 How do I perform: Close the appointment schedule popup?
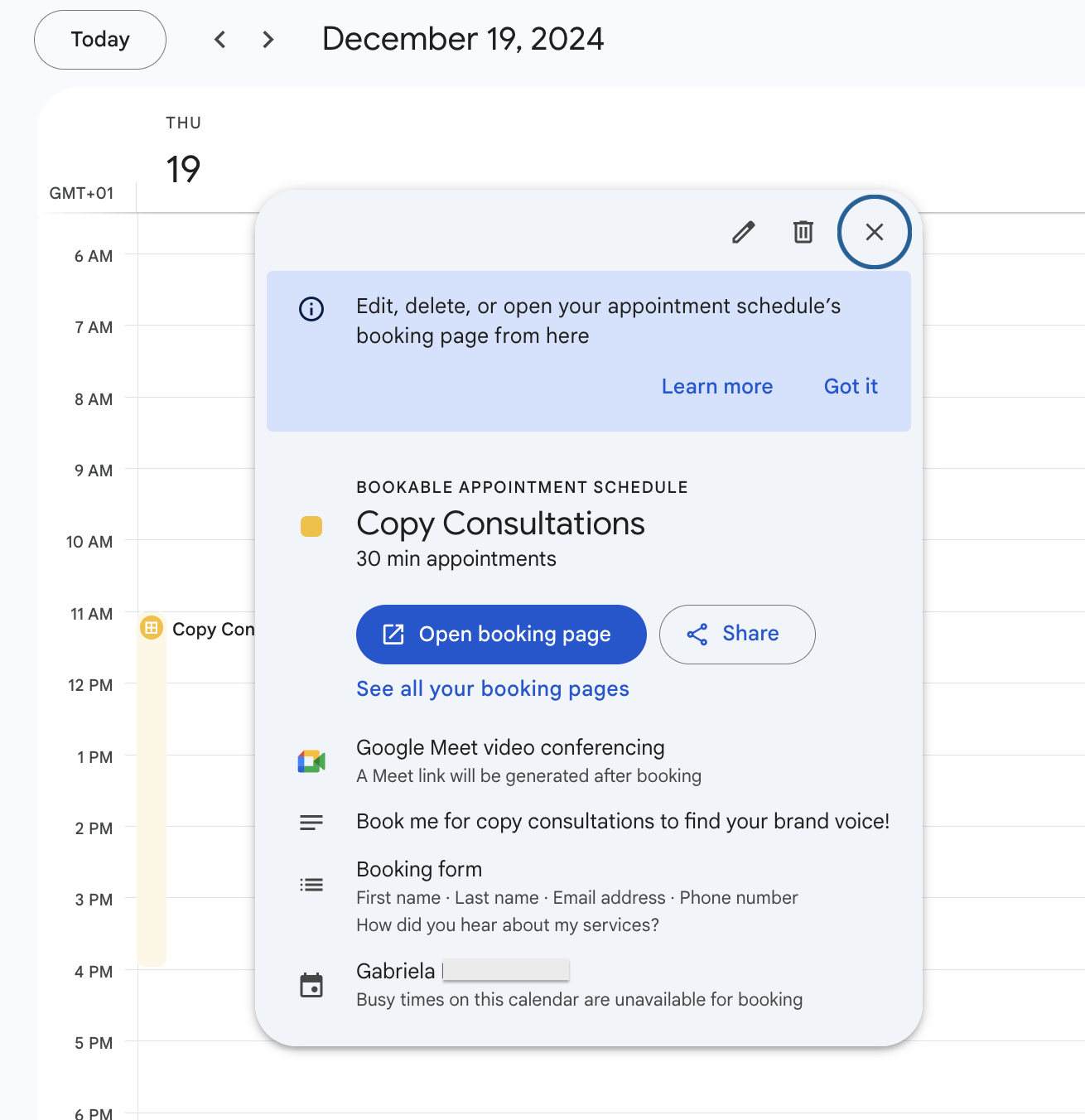[x=874, y=233]
